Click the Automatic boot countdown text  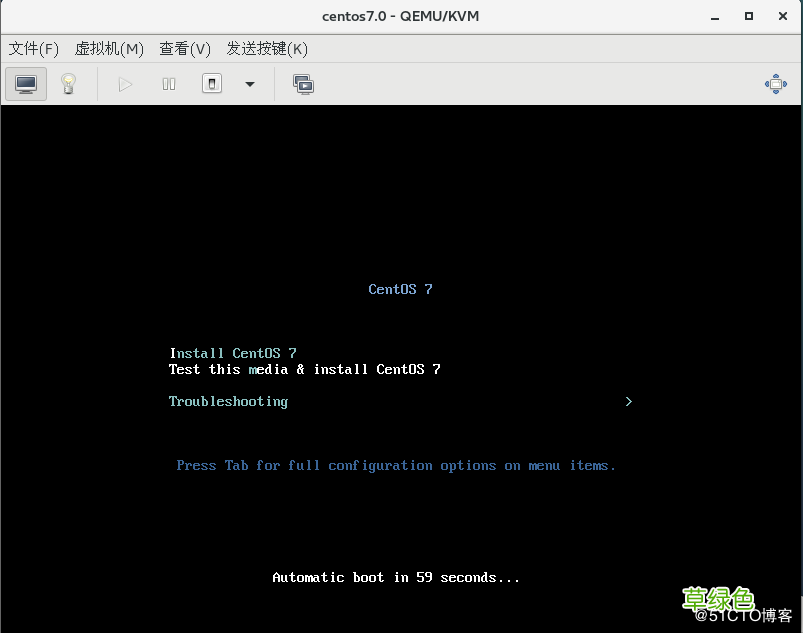tap(396, 578)
